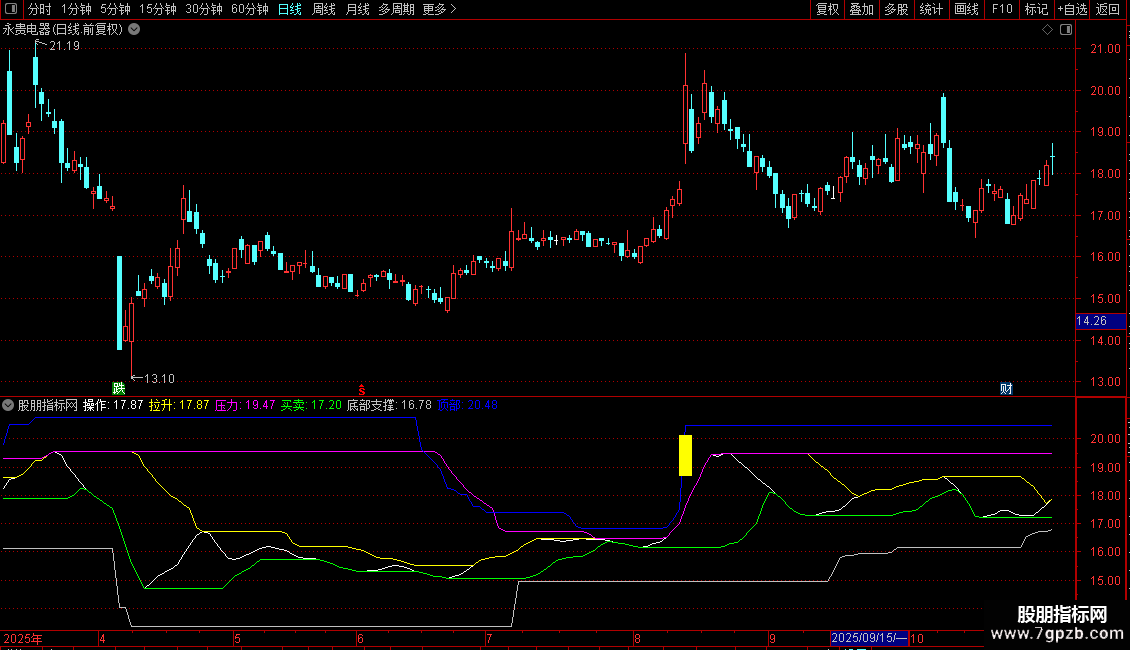The image size is (1130, 650).
Task: Open the F10 company info
Action: point(1001,9)
